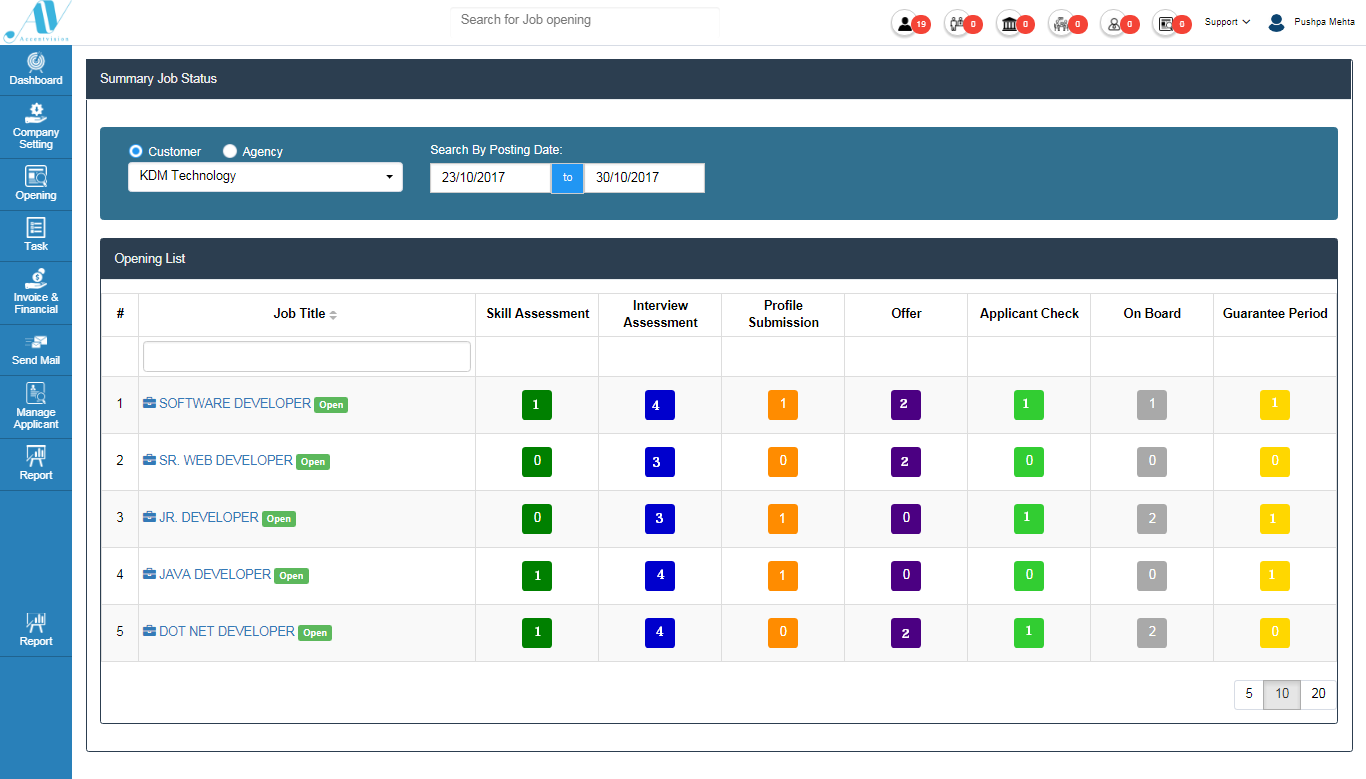
Task: Show 20 rows per page
Action: click(1318, 694)
